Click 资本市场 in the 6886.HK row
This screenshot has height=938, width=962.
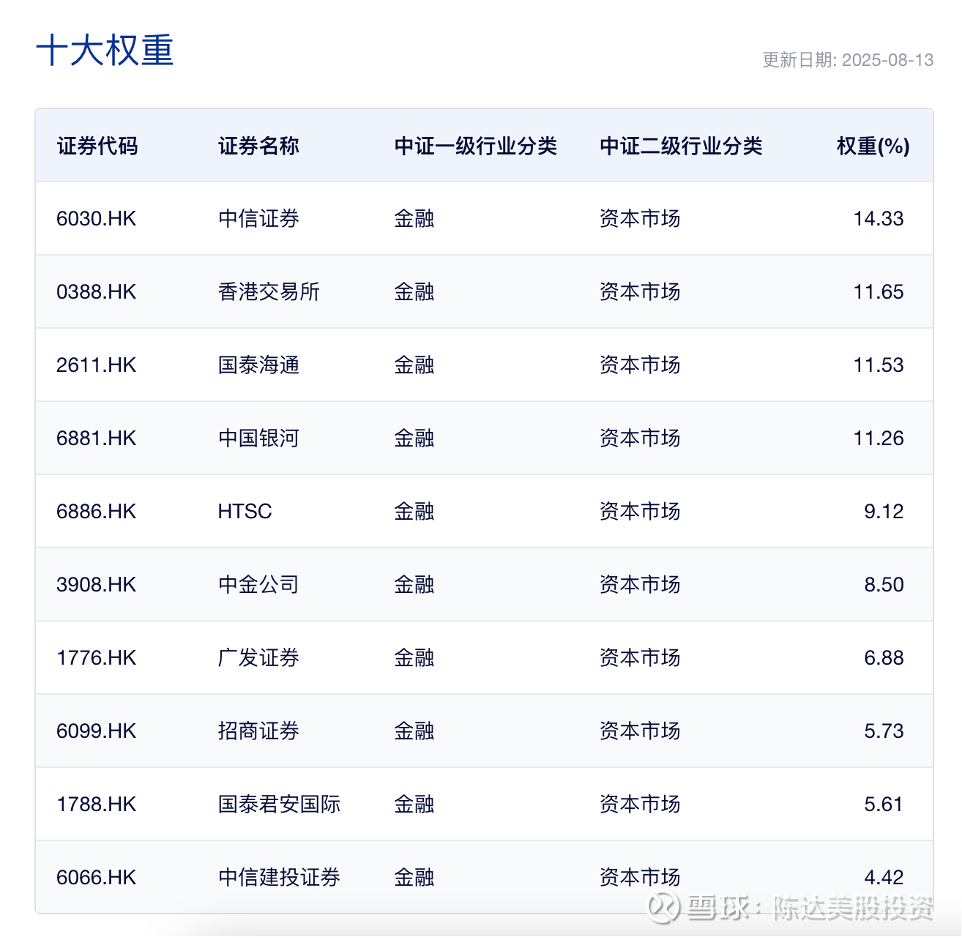tap(640, 511)
